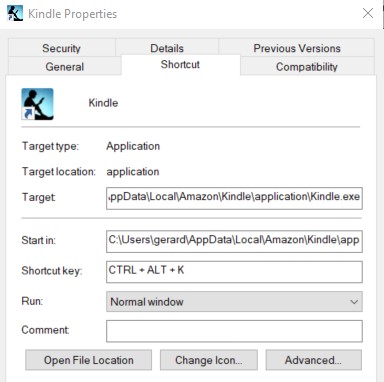
Task: Close the Kindle Properties dialog
Action: pos(368,13)
